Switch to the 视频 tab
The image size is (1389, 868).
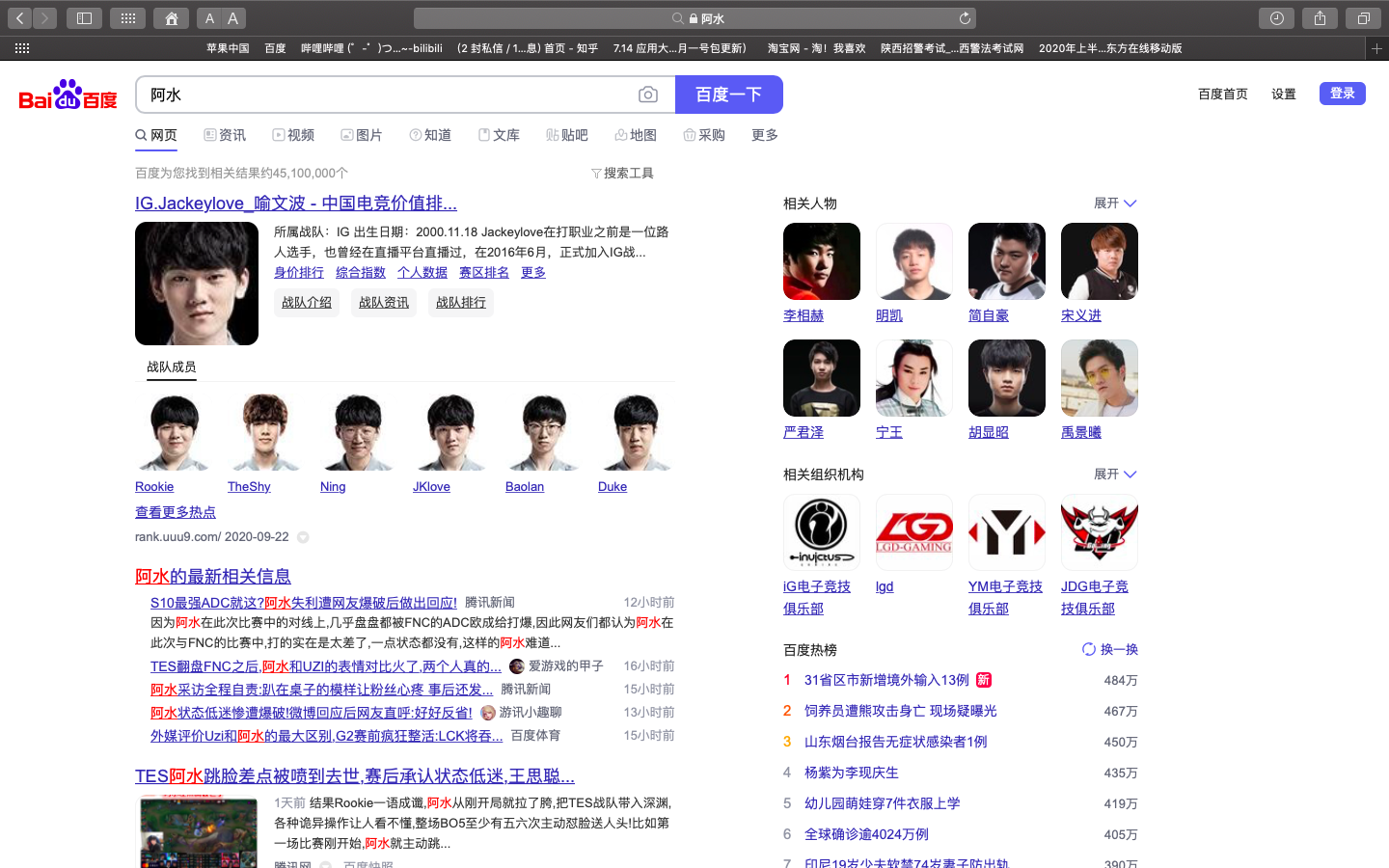coord(293,135)
